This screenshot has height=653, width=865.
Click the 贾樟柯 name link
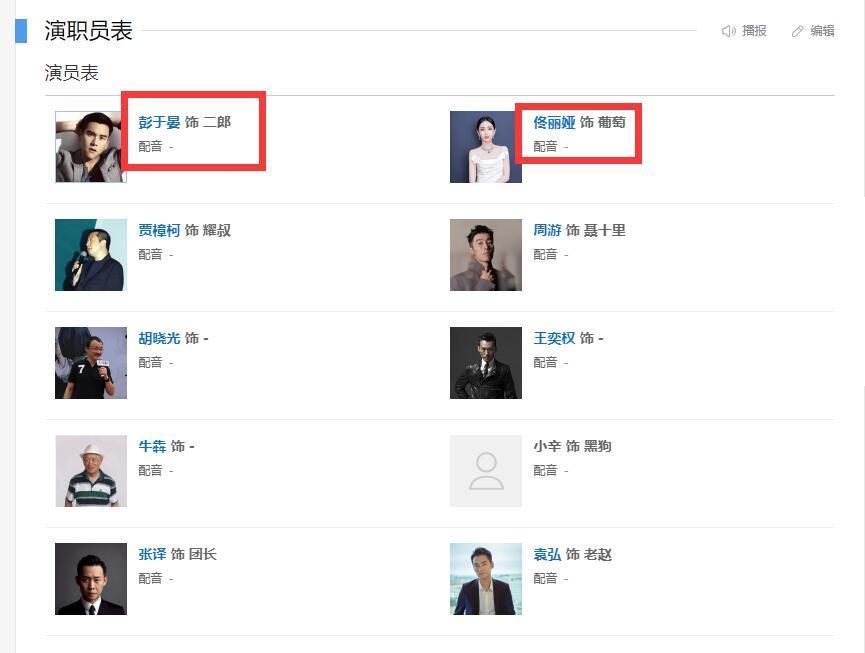tap(159, 230)
